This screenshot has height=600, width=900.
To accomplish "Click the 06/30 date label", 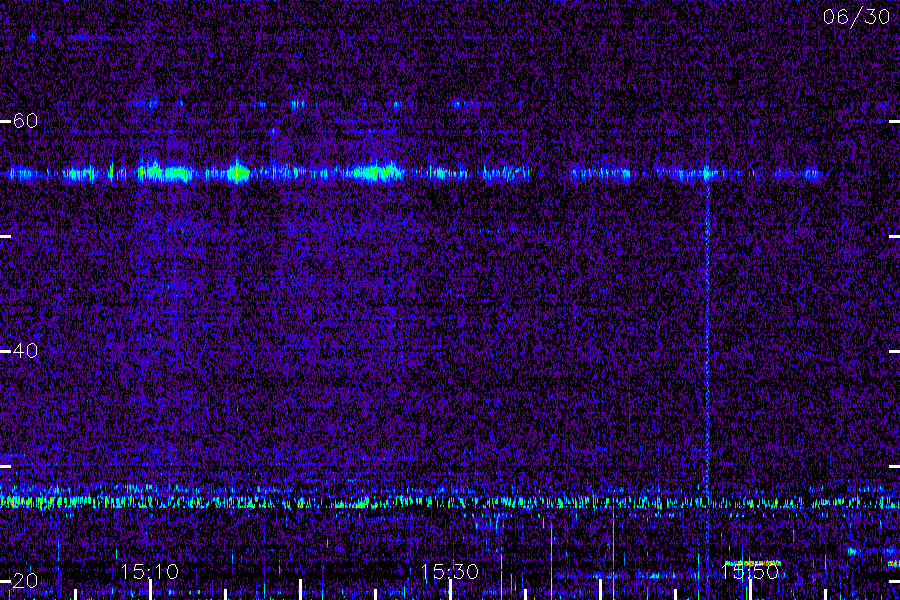I will pos(856,17).
